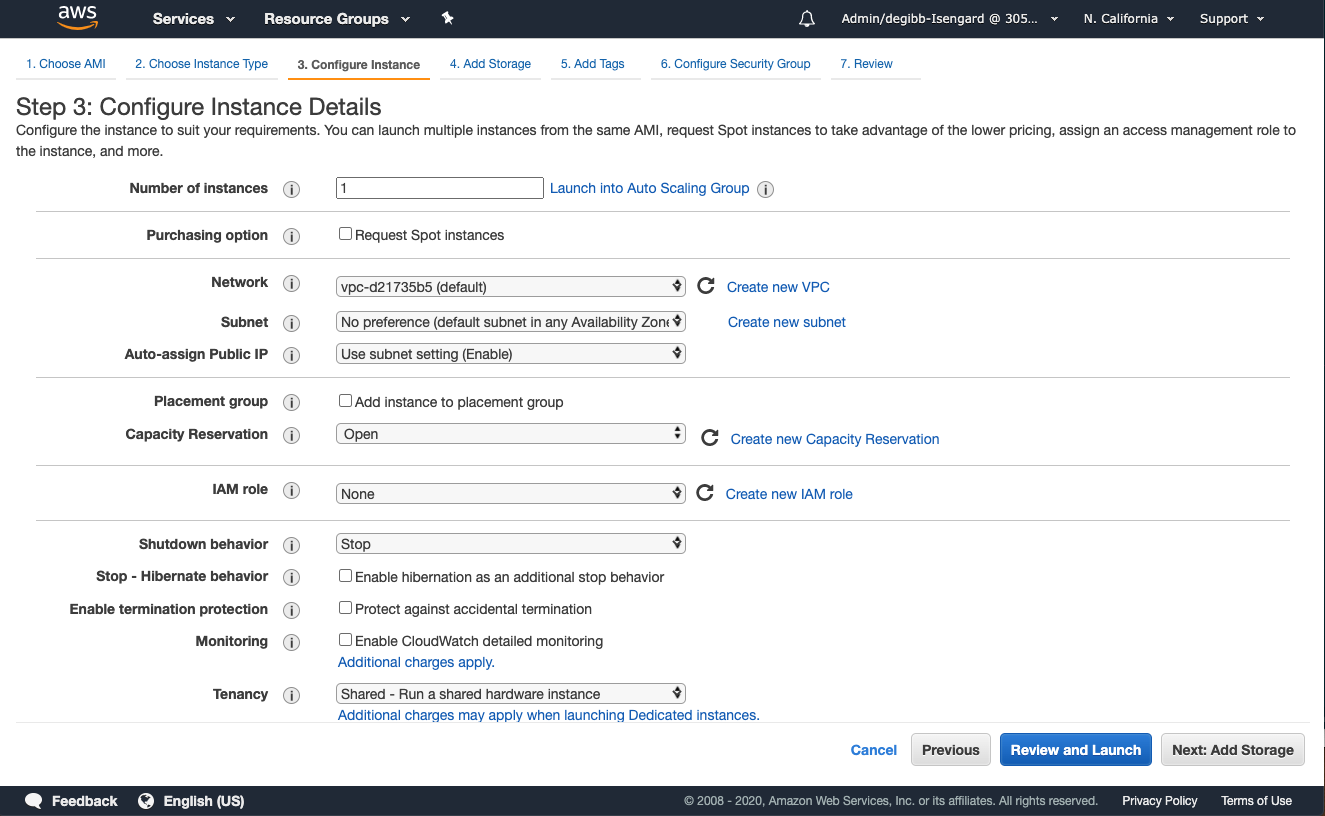Click the Feedback speech bubble icon
The width and height of the screenshot is (1325, 816).
(33, 800)
